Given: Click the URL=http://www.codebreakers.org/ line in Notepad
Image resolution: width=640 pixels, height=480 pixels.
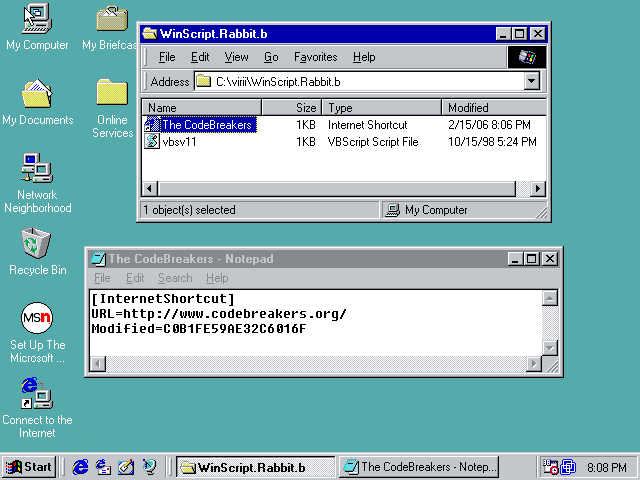Looking at the screenshot, I should click(219, 314).
